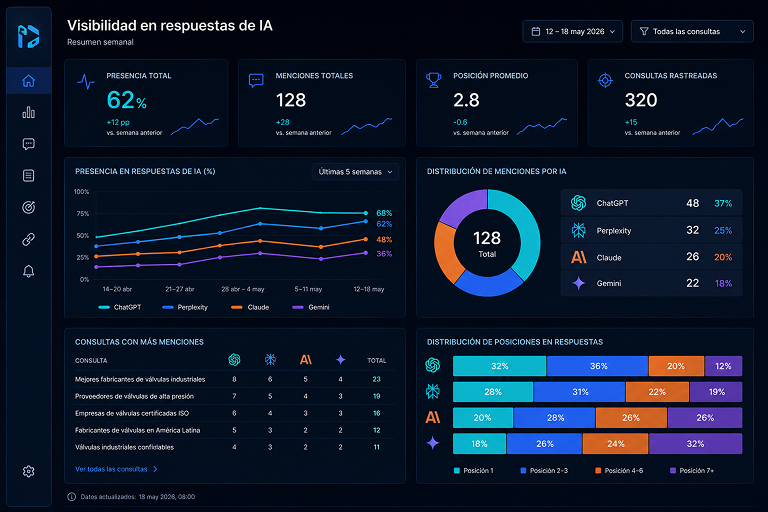Open the Home dashboard in the sidebar

click(x=28, y=80)
